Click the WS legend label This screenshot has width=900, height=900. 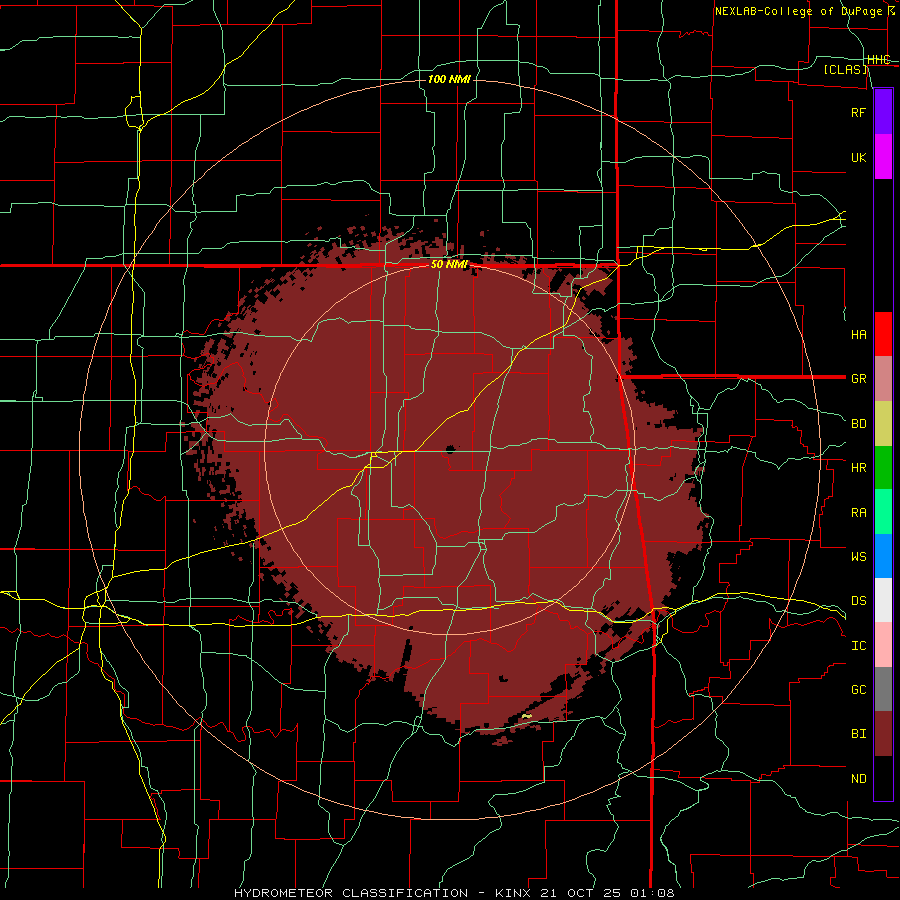pos(858,556)
